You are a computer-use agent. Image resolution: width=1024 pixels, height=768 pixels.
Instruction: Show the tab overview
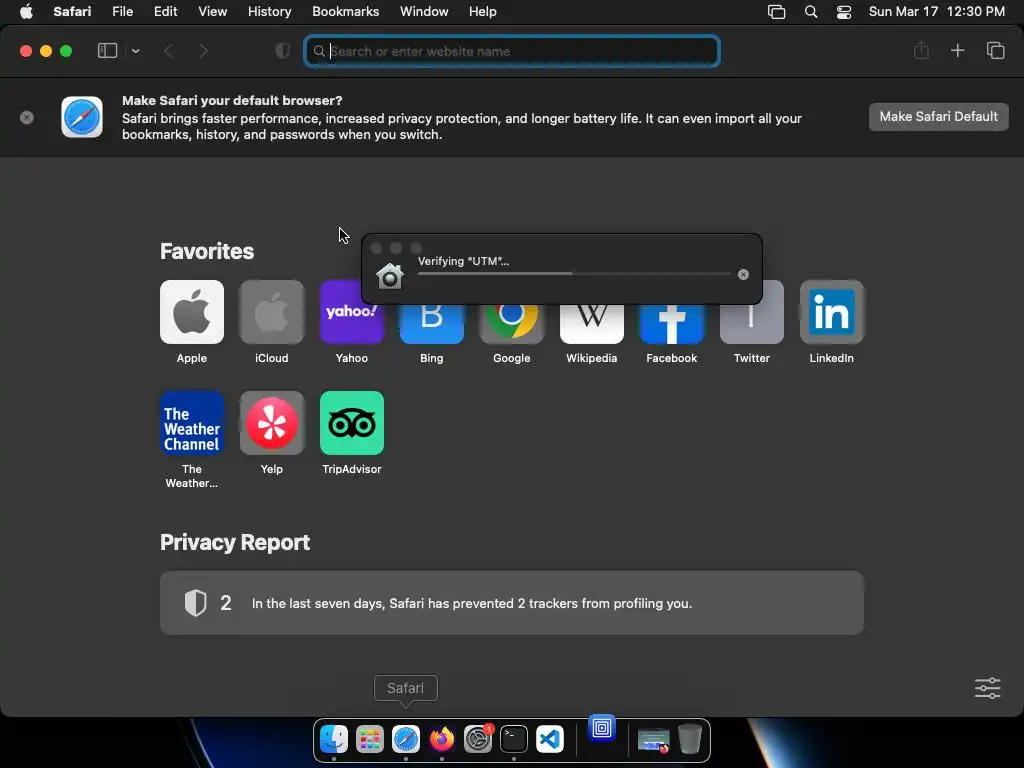(995, 50)
